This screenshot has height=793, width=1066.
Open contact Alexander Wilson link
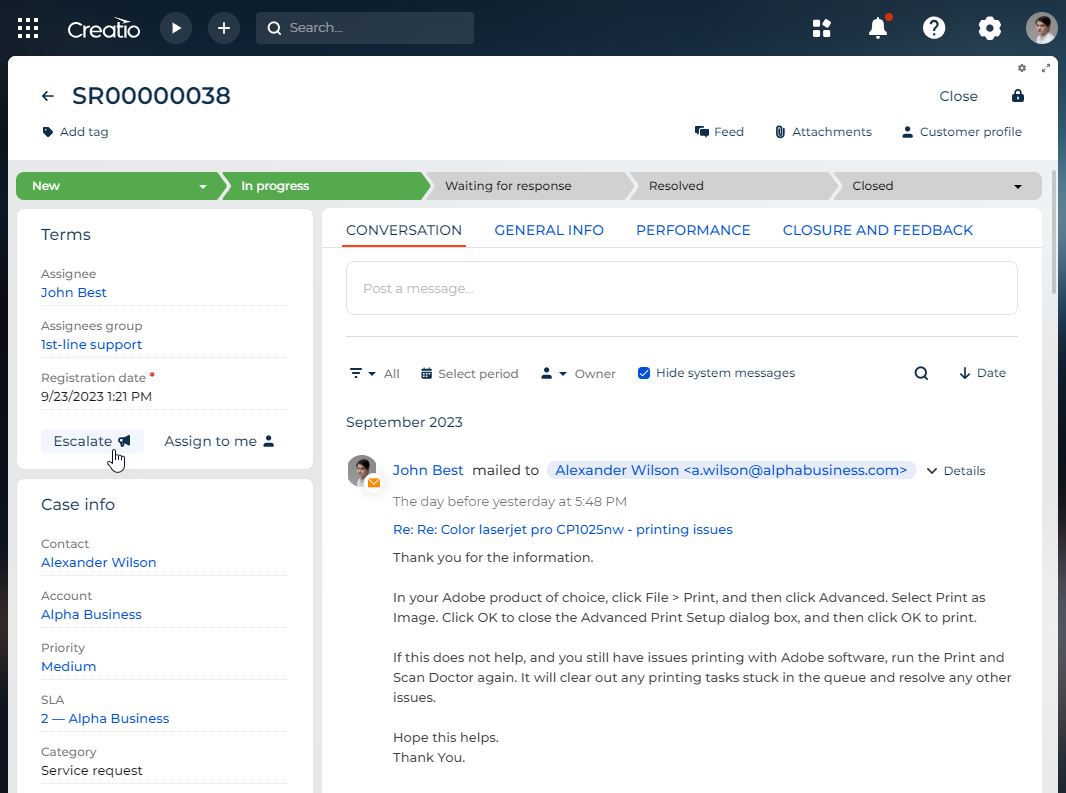tap(99, 562)
